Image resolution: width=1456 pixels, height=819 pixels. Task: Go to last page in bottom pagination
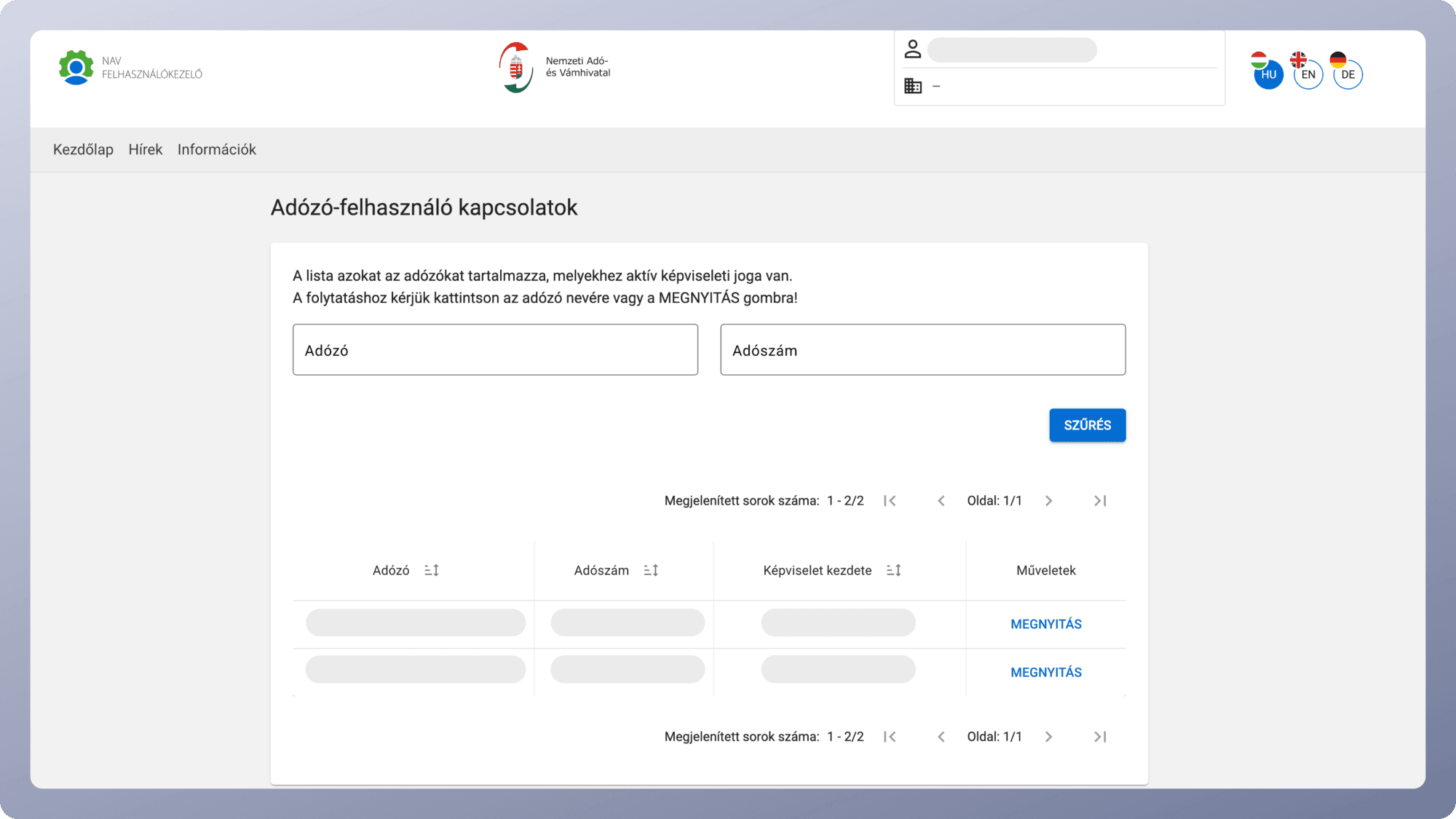click(1100, 737)
